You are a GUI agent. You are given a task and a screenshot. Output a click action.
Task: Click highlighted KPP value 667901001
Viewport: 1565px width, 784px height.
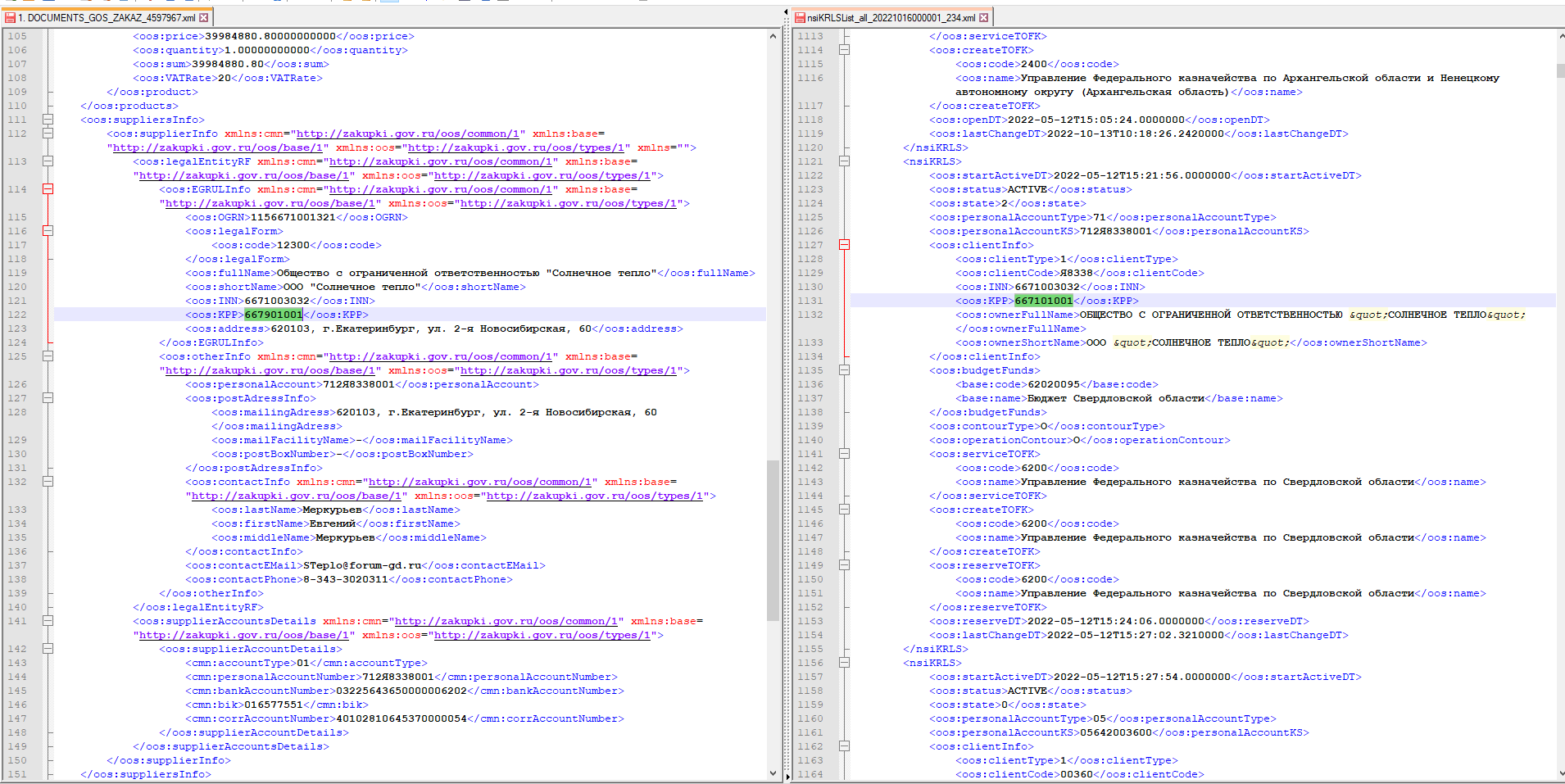pos(274,315)
